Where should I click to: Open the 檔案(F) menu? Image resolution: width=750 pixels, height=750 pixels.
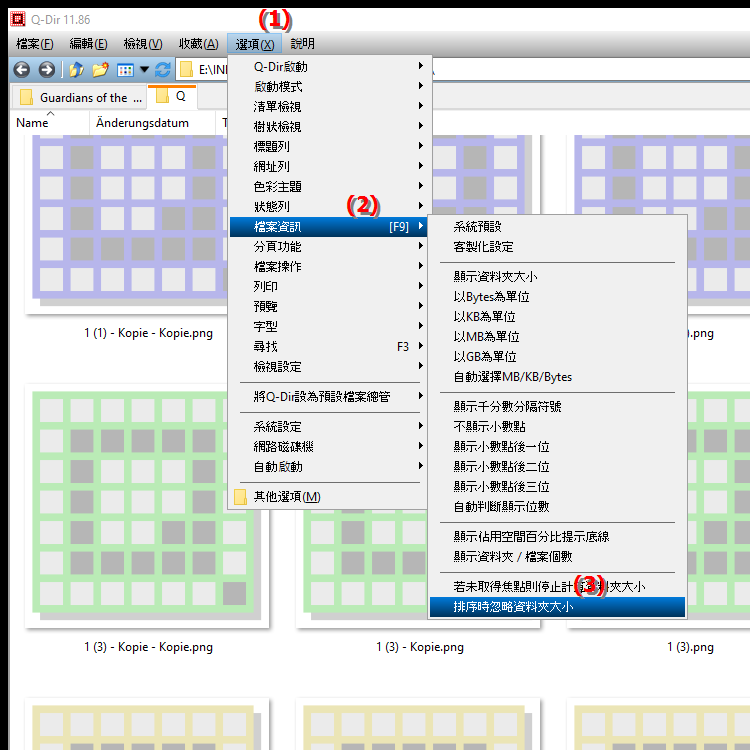point(34,44)
